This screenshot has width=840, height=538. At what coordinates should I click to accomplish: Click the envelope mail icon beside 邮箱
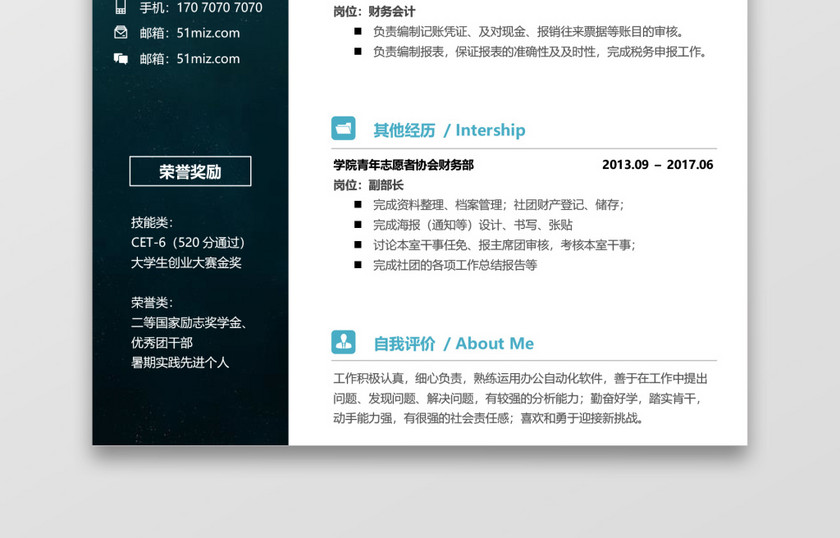point(121,33)
